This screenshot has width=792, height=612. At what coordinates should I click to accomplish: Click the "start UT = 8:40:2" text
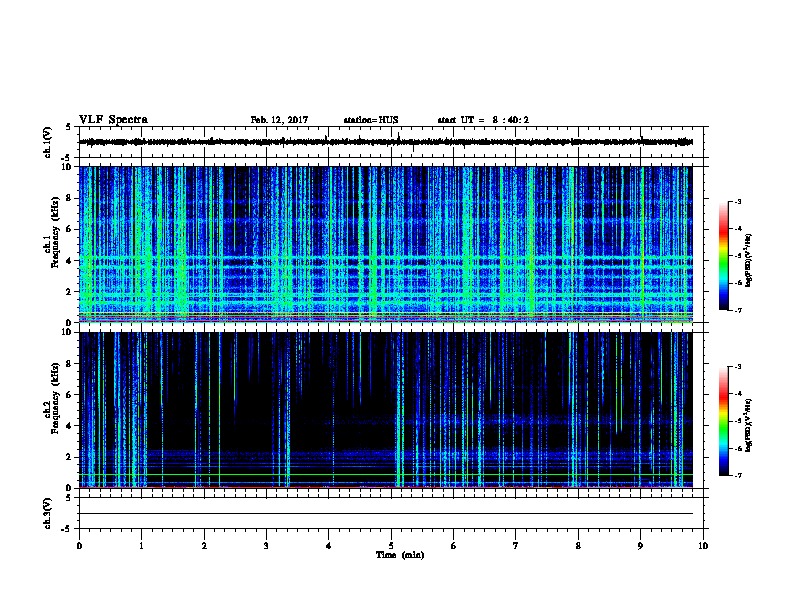tap(483, 120)
